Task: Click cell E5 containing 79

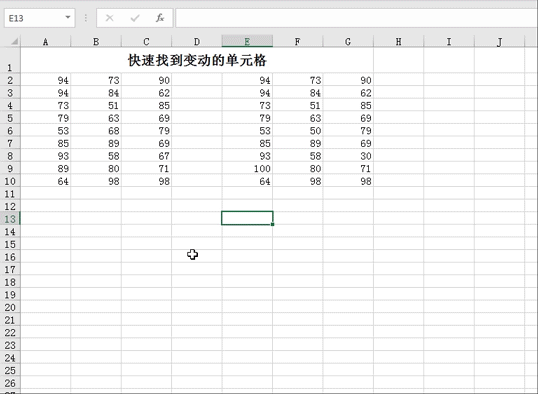Action: [x=247, y=118]
